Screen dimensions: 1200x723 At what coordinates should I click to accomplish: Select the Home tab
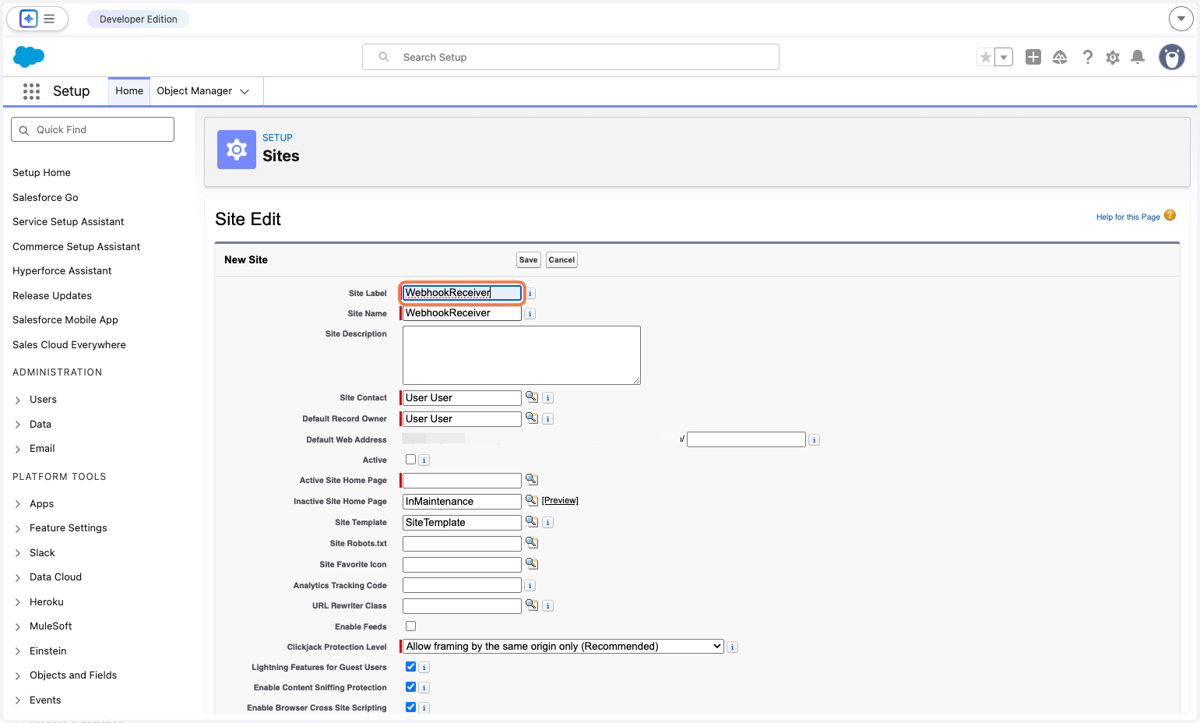pos(129,91)
